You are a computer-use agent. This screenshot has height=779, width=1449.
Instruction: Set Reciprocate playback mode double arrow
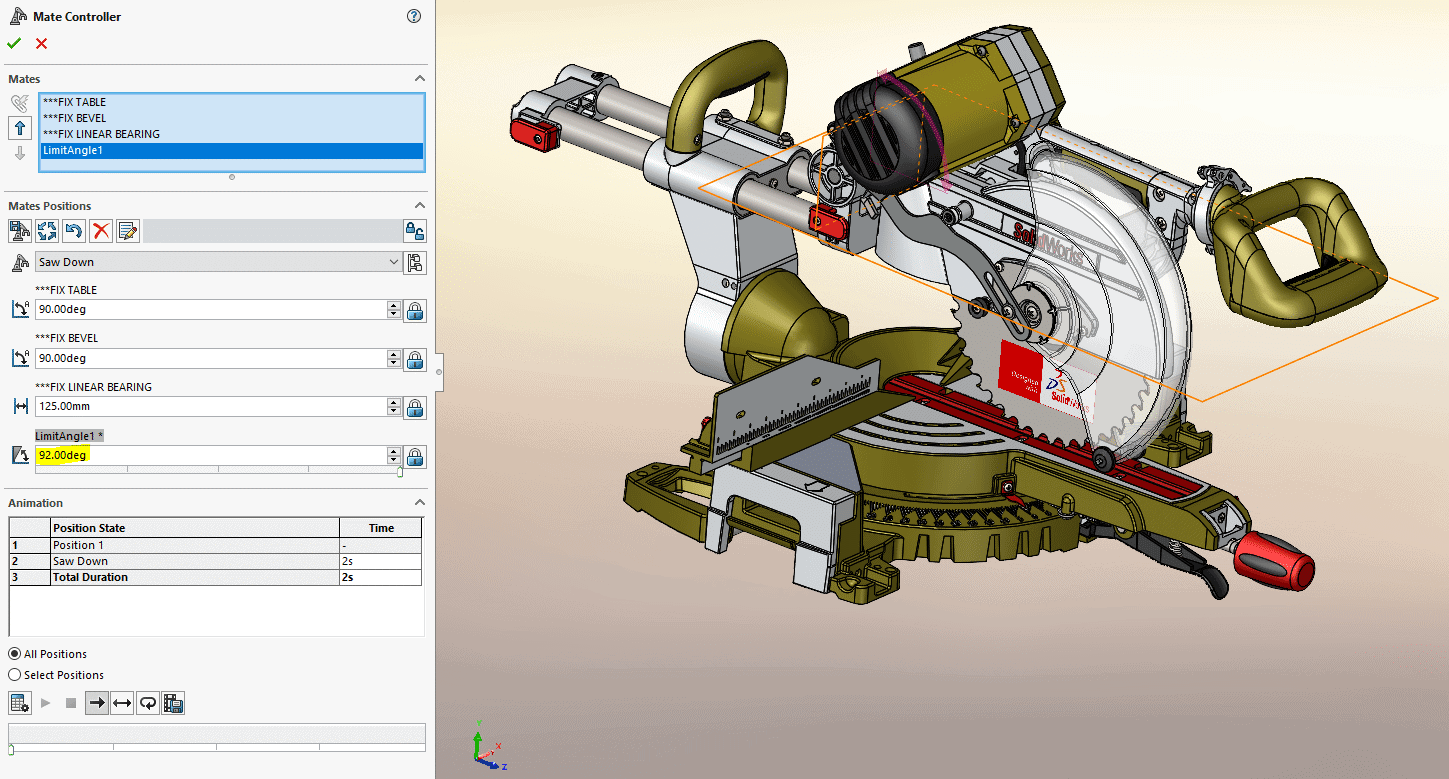122,703
